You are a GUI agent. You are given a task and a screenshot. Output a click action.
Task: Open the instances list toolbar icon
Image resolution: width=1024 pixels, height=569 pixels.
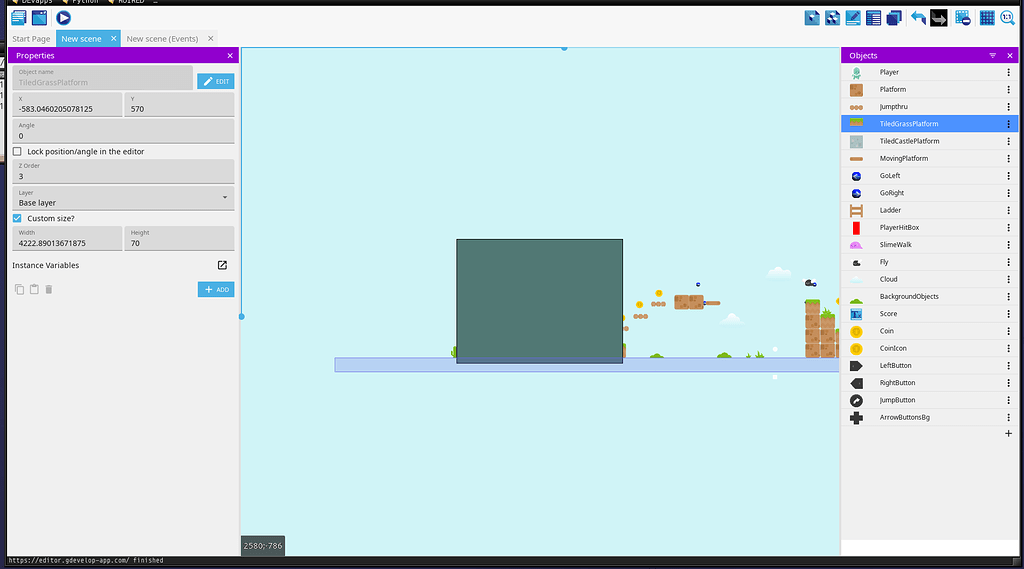(873, 18)
